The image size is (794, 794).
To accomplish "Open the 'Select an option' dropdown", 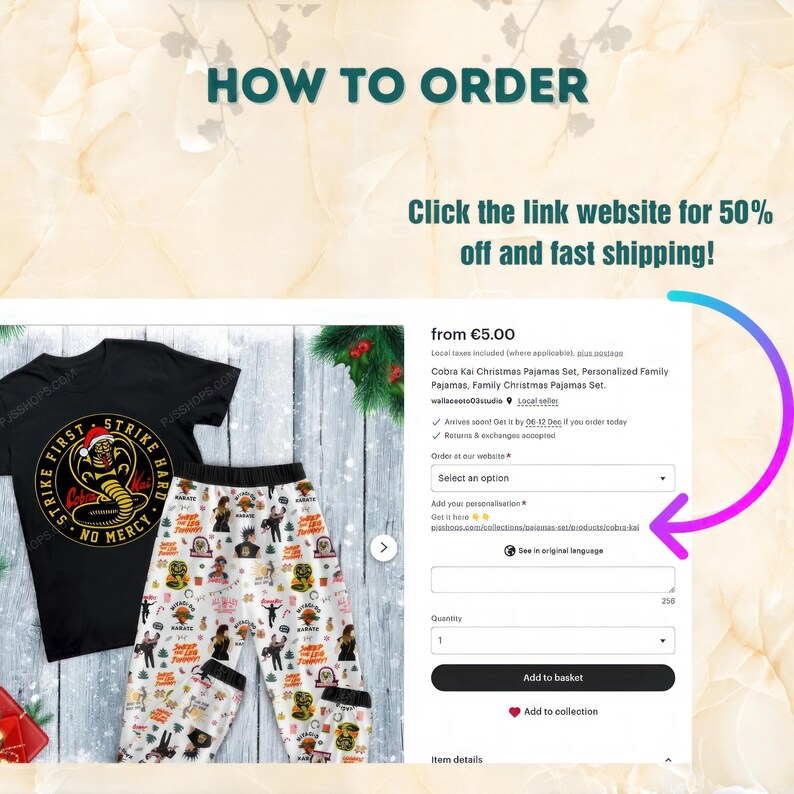I will pos(553,478).
